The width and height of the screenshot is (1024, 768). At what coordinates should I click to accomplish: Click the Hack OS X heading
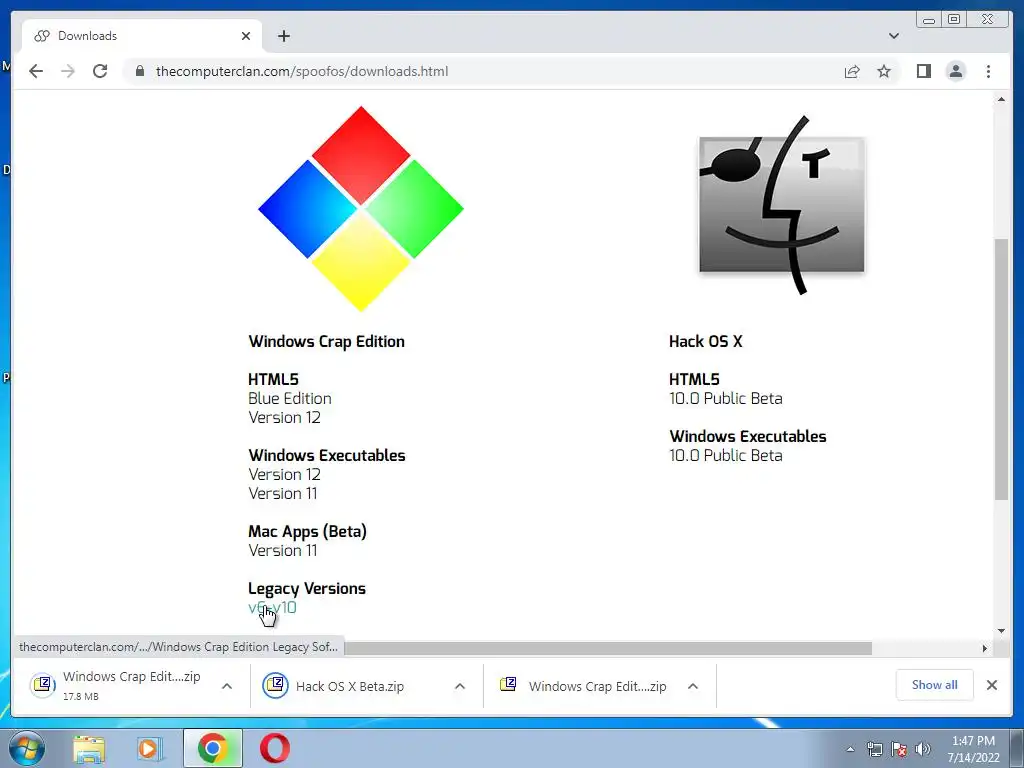705,342
